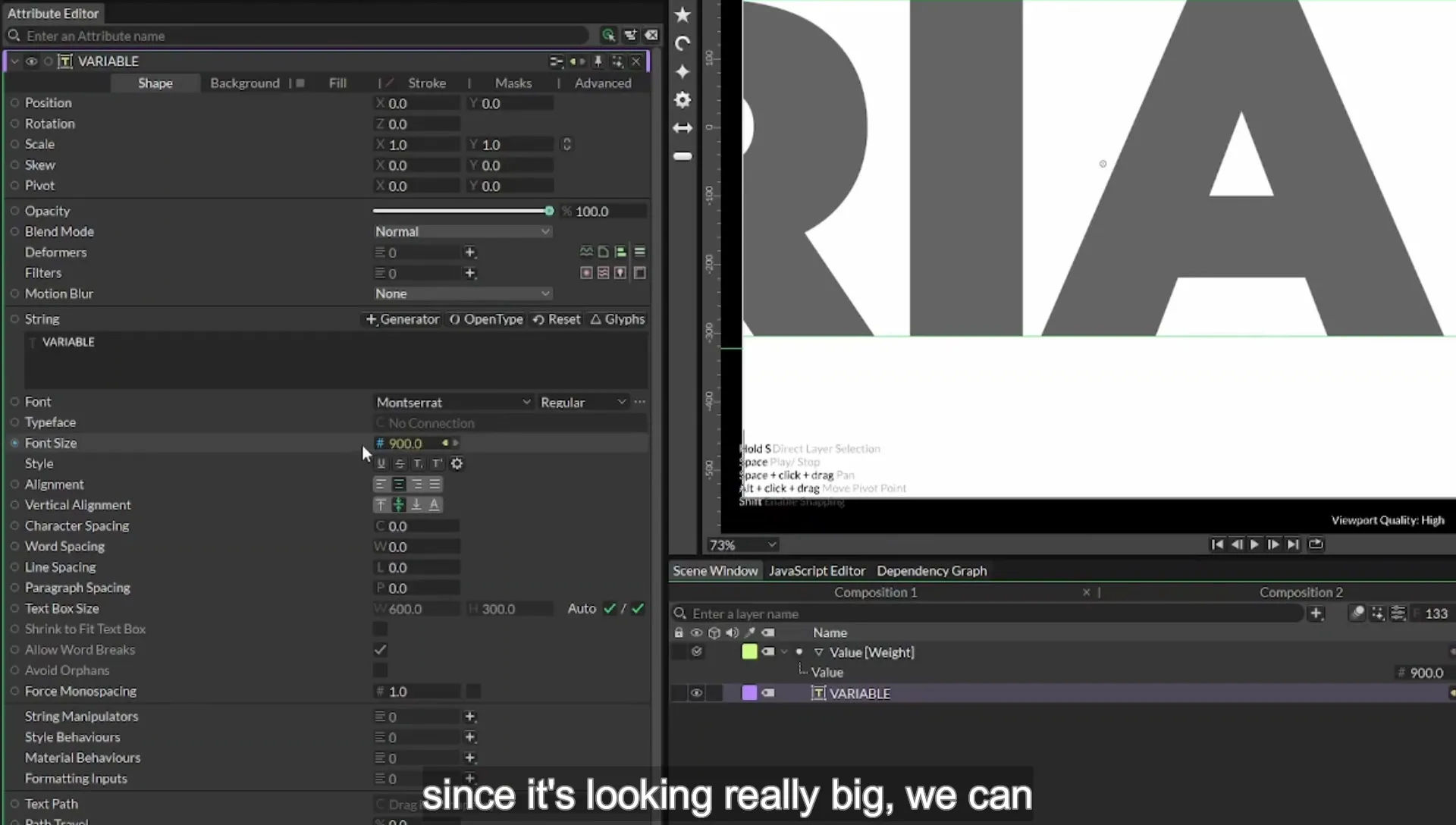Open the Montserrat font dropdown
The height and width of the screenshot is (825, 1456).
[453, 402]
